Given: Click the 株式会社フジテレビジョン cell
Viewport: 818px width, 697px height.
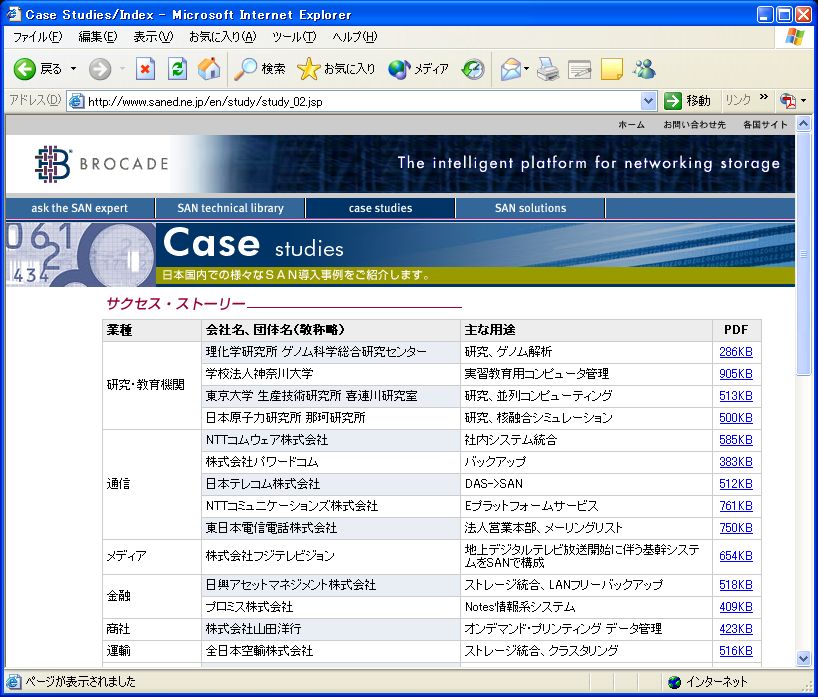Looking at the screenshot, I should coord(331,556).
